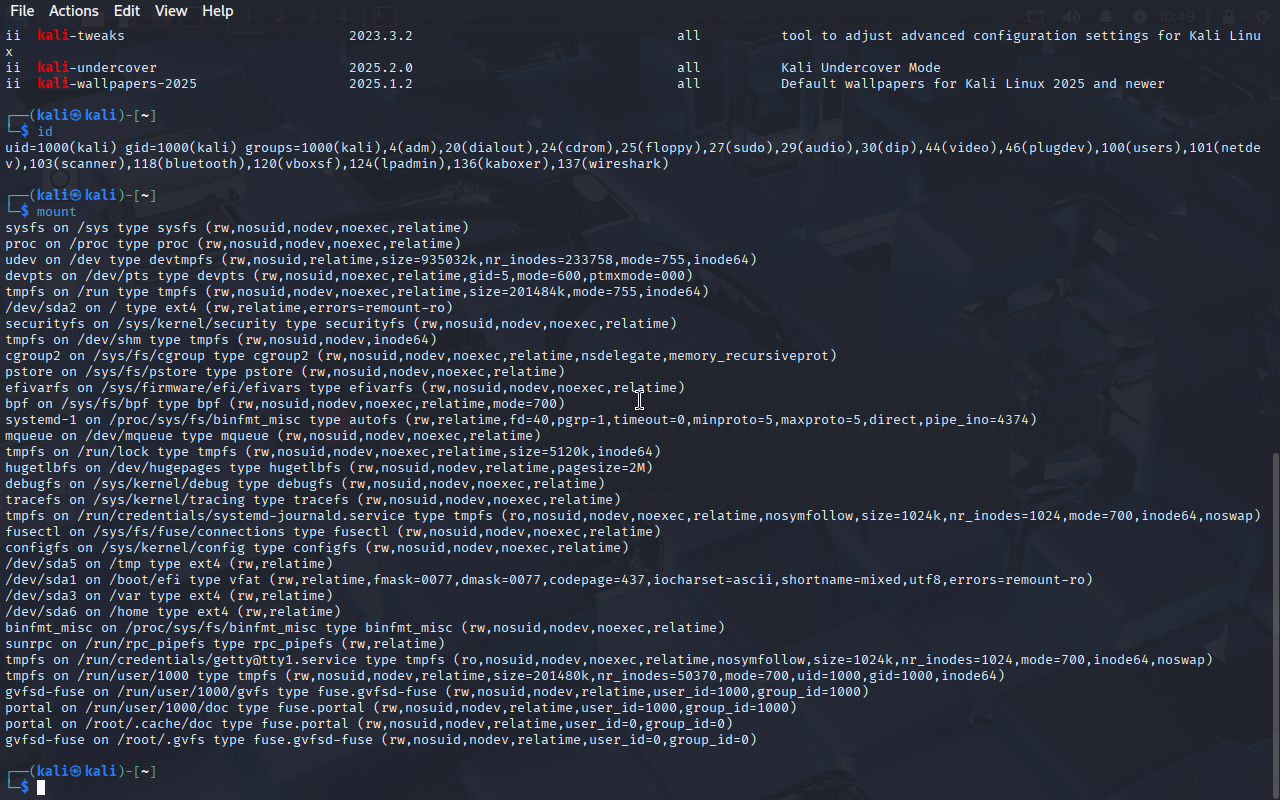Click the typed 'mount' command
This screenshot has height=800, width=1280.
(x=57, y=211)
